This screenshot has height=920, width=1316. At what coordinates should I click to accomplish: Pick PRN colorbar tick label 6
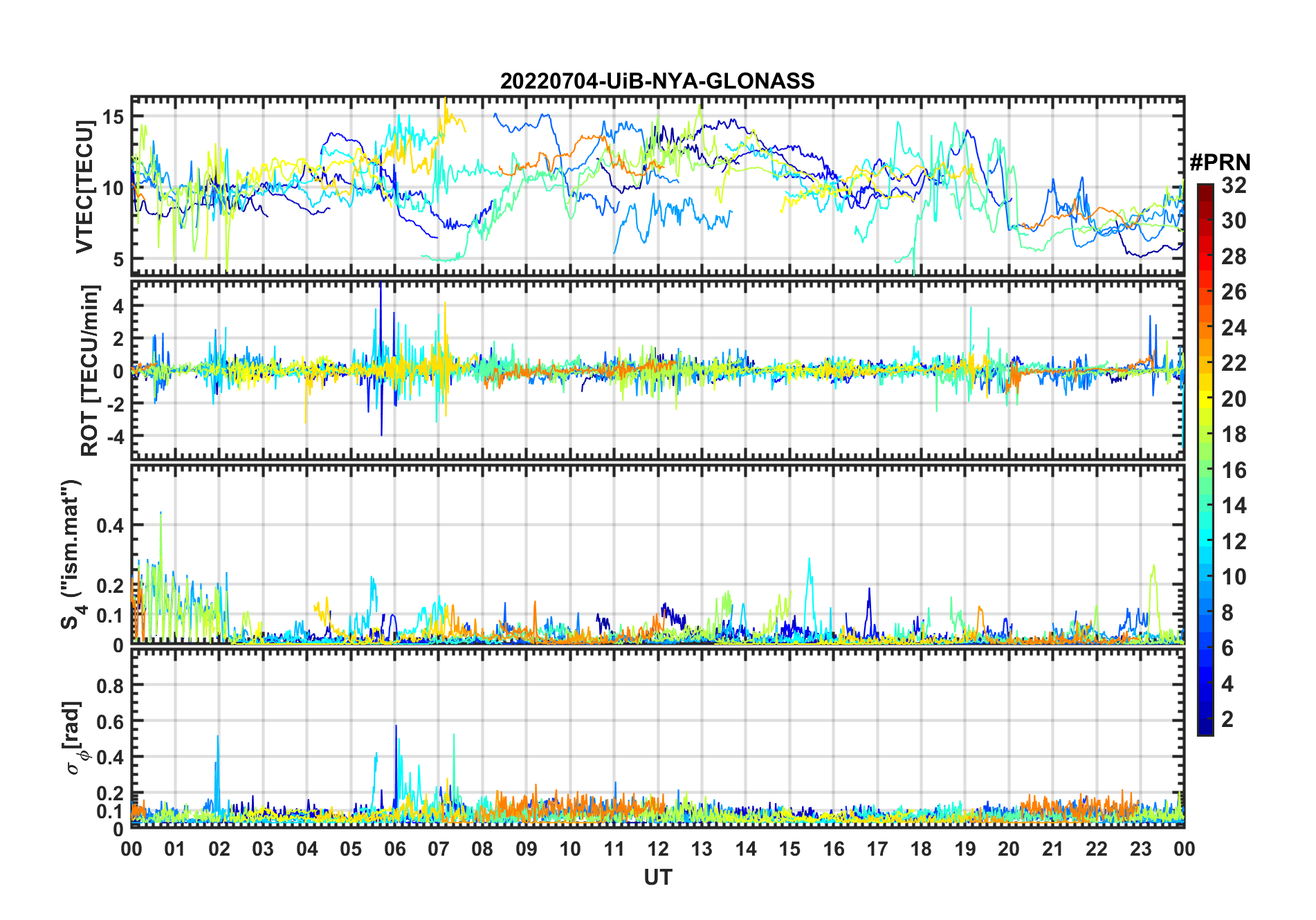pos(1227,648)
